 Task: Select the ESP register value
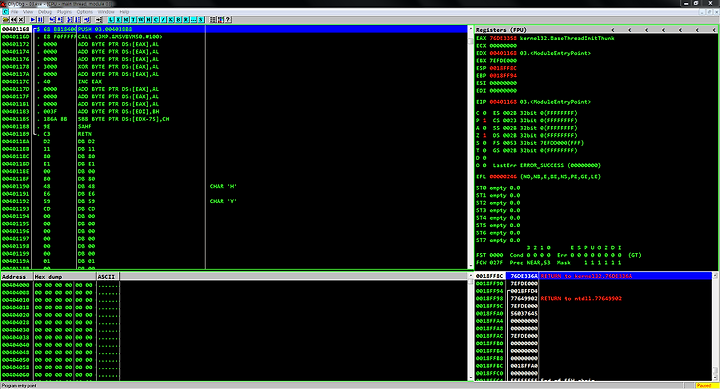[503, 68]
